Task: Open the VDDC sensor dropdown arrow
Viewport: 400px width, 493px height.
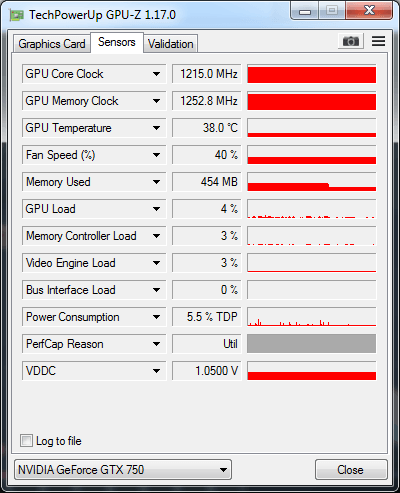Action: [x=156, y=371]
